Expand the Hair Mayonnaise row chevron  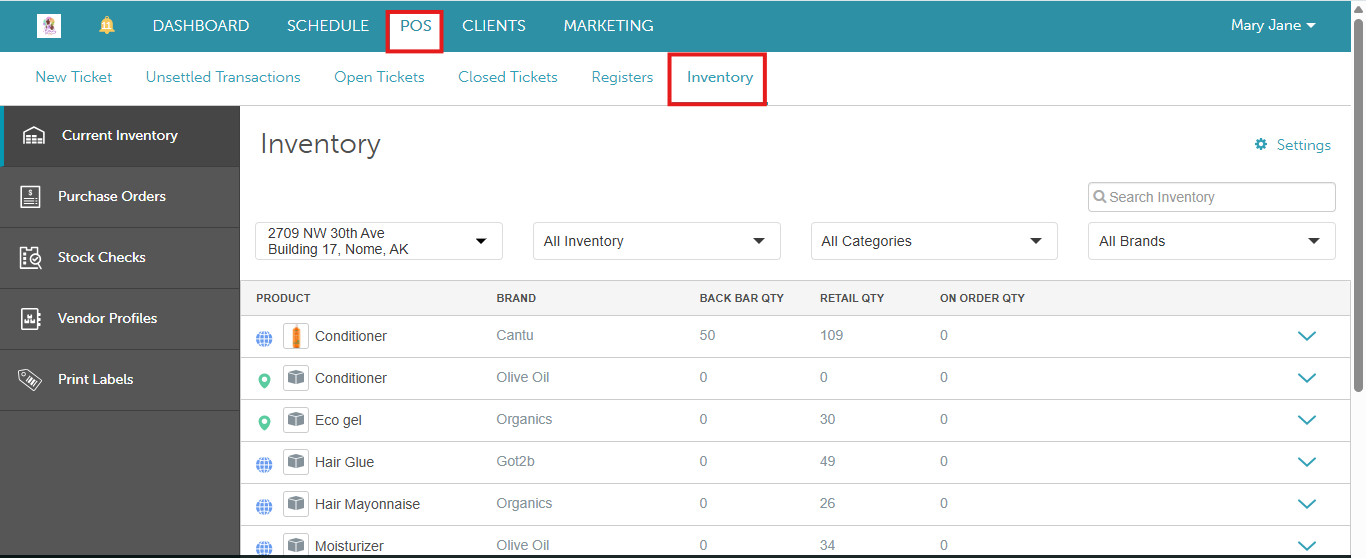pos(1306,504)
